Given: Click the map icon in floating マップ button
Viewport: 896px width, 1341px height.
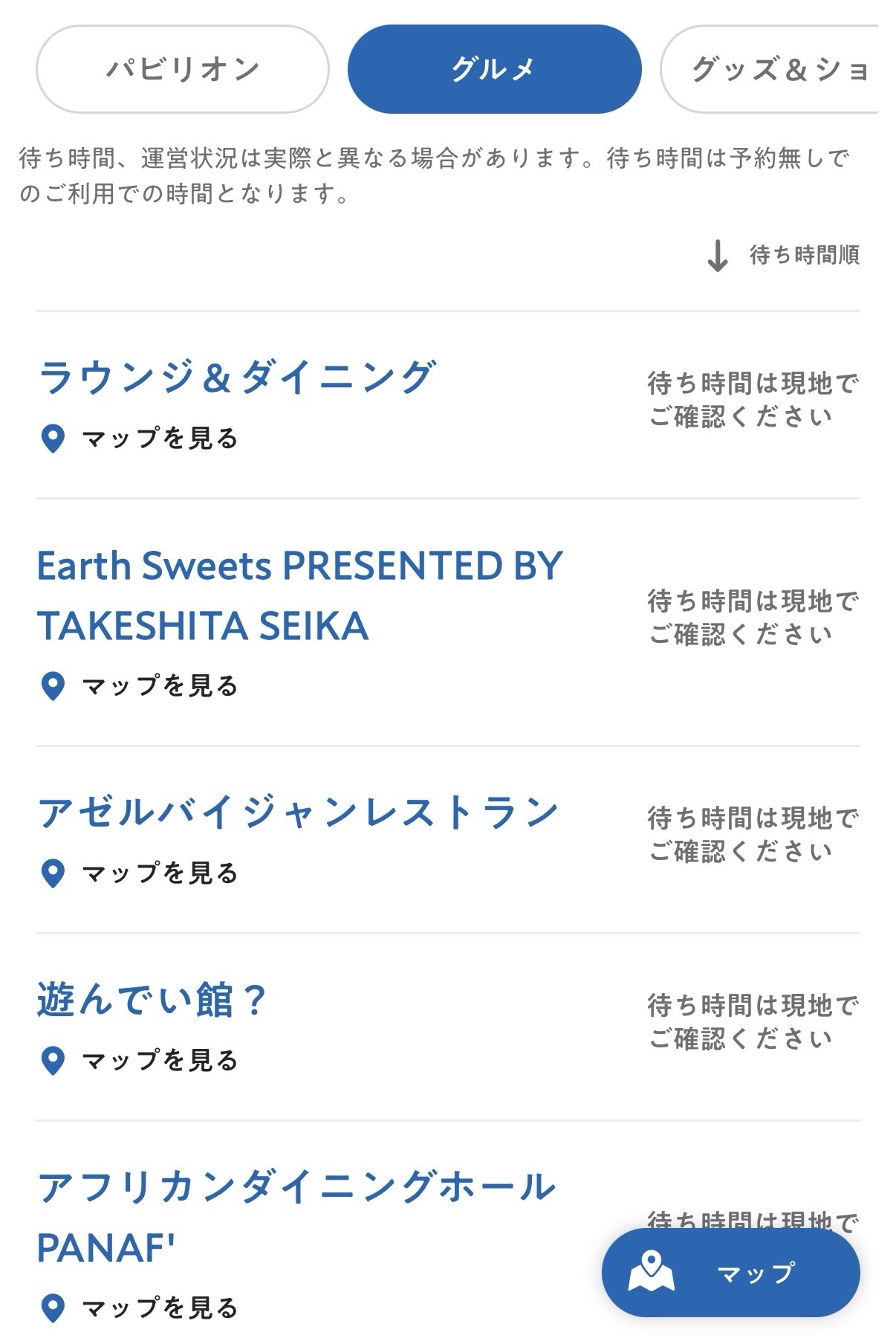Looking at the screenshot, I should tap(652, 1272).
